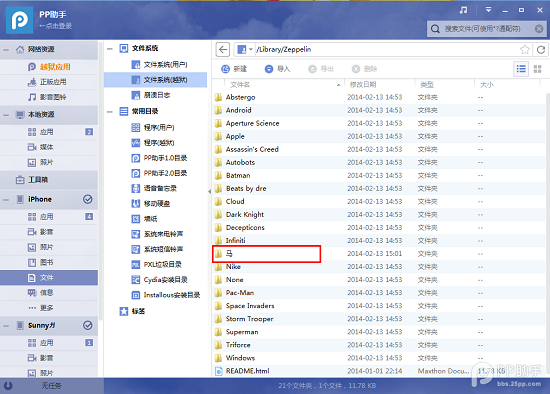Click the 导出 export button
This screenshot has height=394, width=550.
321,69
